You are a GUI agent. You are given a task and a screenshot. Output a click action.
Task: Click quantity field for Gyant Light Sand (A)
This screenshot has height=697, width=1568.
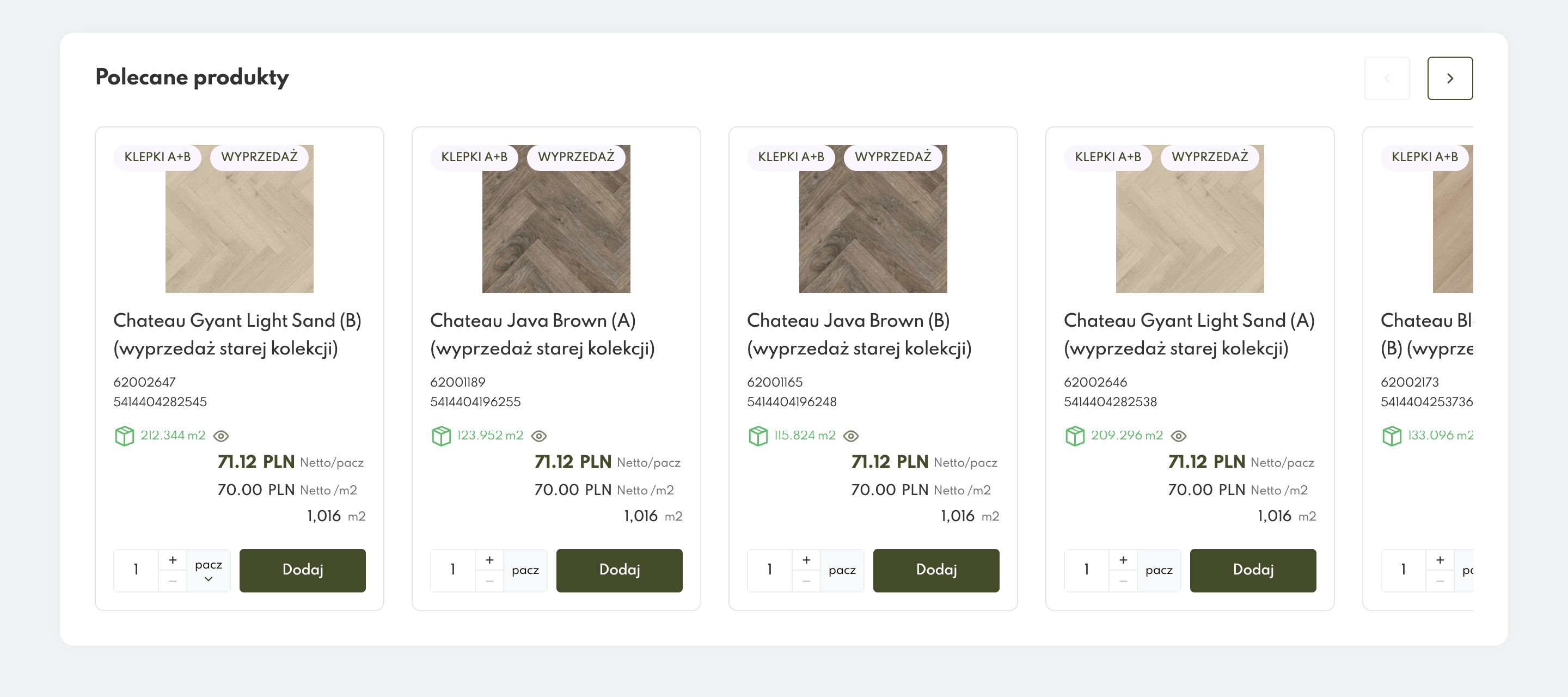1087,570
